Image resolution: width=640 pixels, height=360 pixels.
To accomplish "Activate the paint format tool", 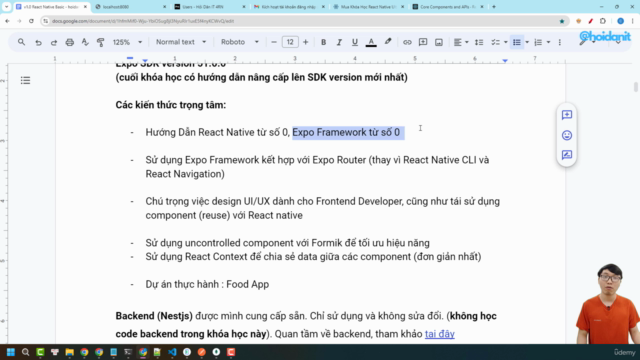I will [x=100, y=42].
